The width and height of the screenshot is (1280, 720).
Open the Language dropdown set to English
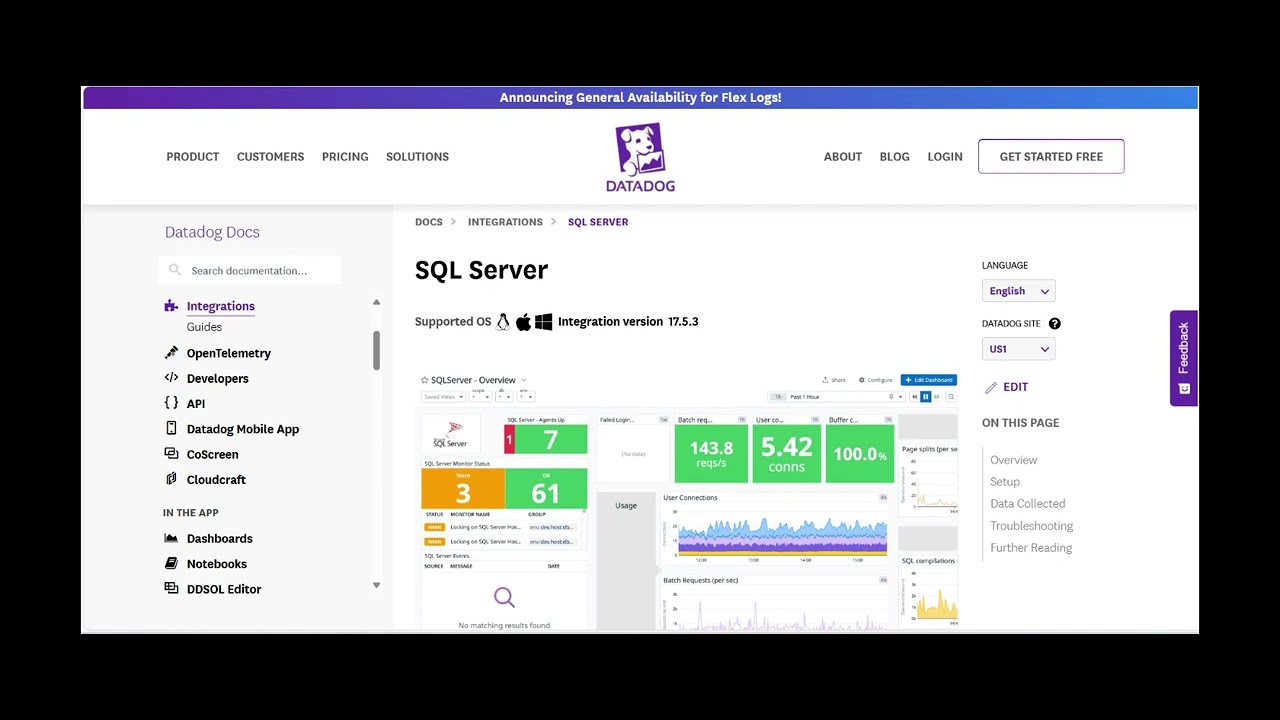click(1018, 291)
